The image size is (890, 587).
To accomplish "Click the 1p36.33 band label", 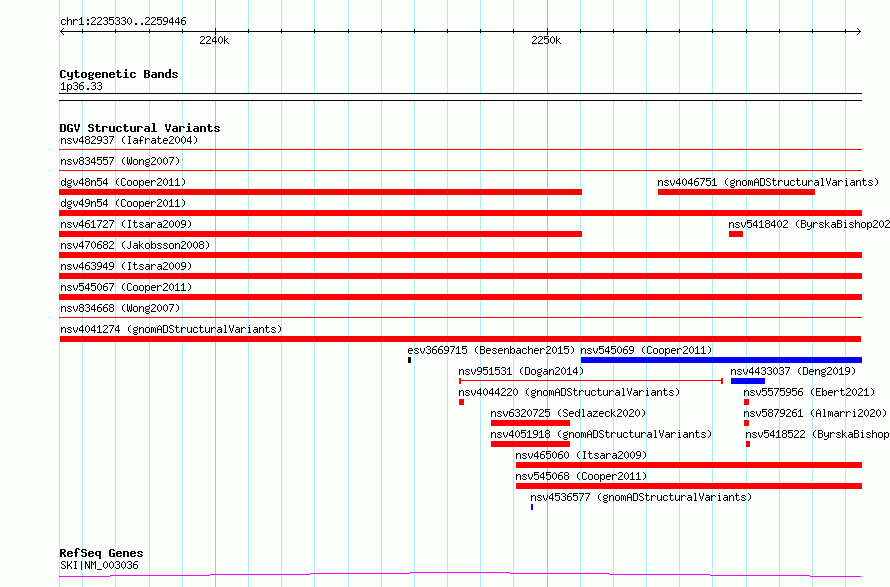I will coord(81,86).
